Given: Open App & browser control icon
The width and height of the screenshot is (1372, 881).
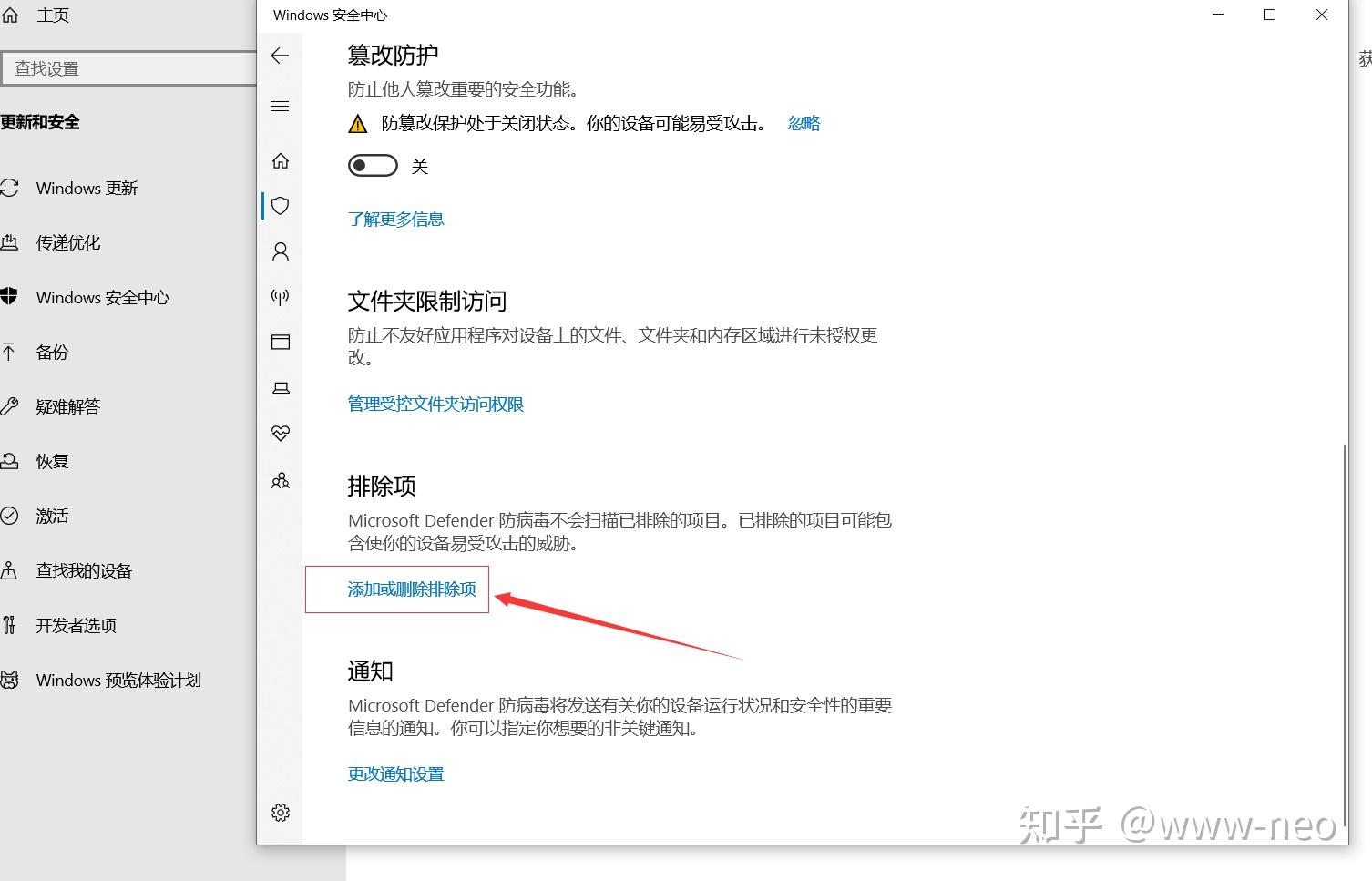Looking at the screenshot, I should coord(281,342).
